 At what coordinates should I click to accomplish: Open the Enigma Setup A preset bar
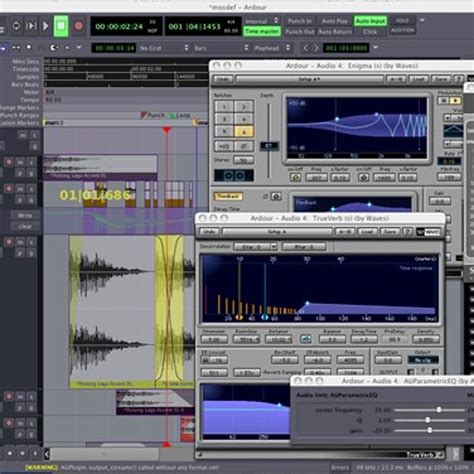[310, 79]
